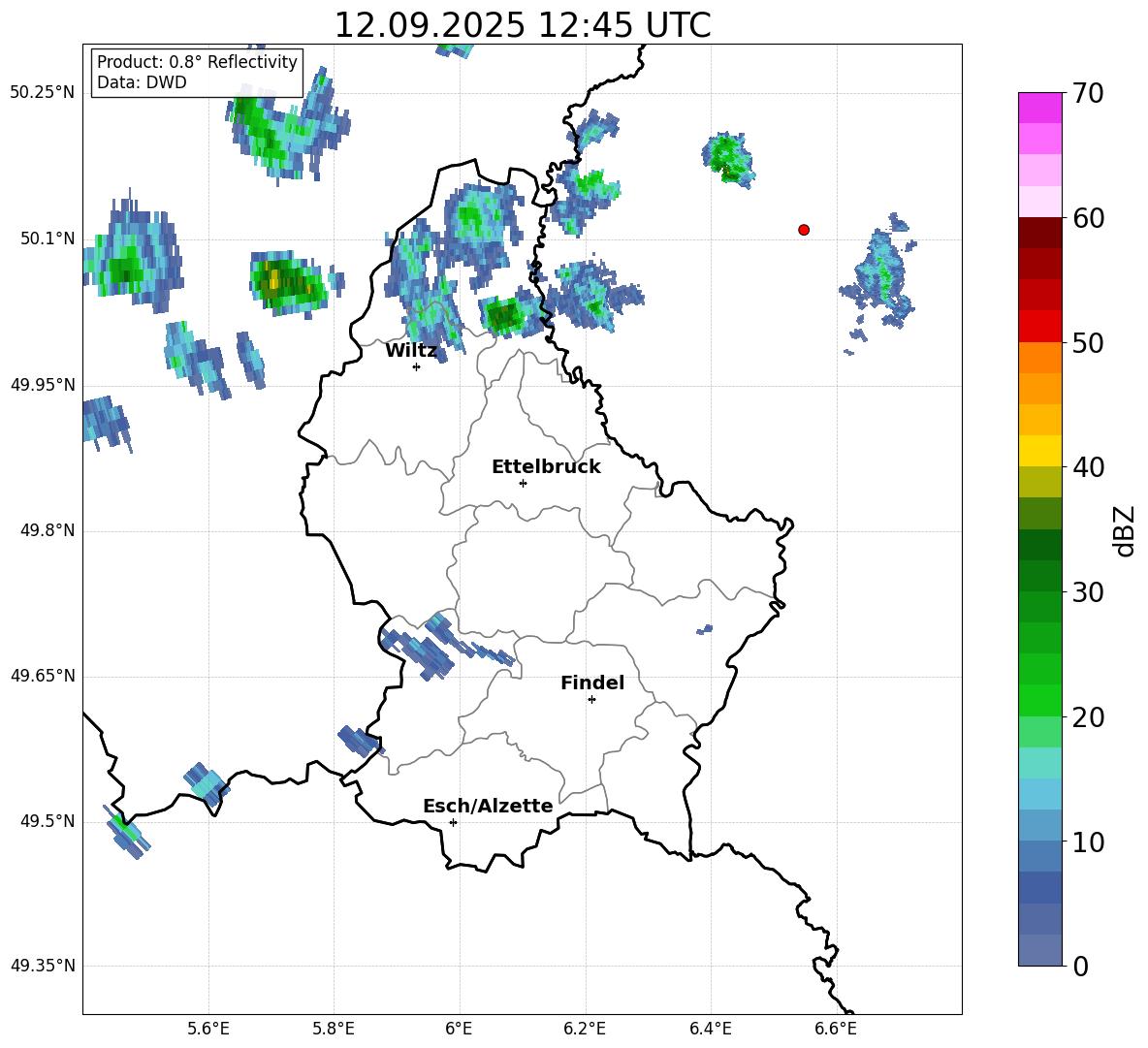Click the yellow-cored radar cell near 5.7°E

pos(290,282)
